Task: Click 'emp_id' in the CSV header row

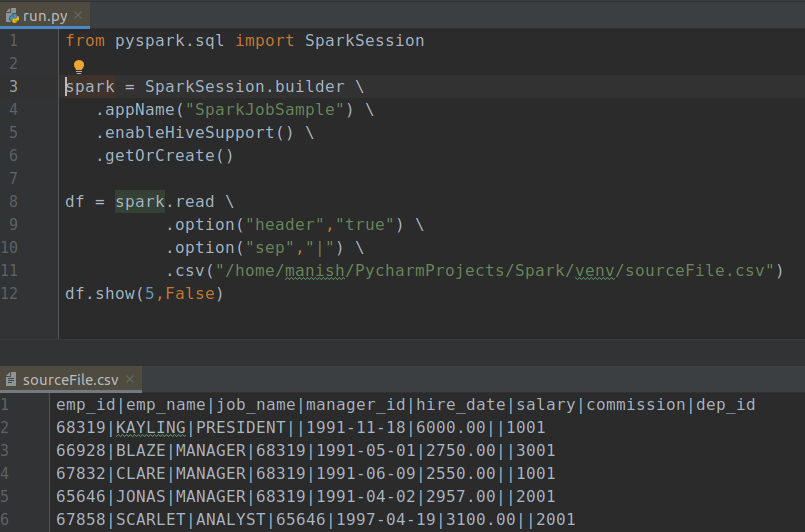Action: (x=86, y=405)
